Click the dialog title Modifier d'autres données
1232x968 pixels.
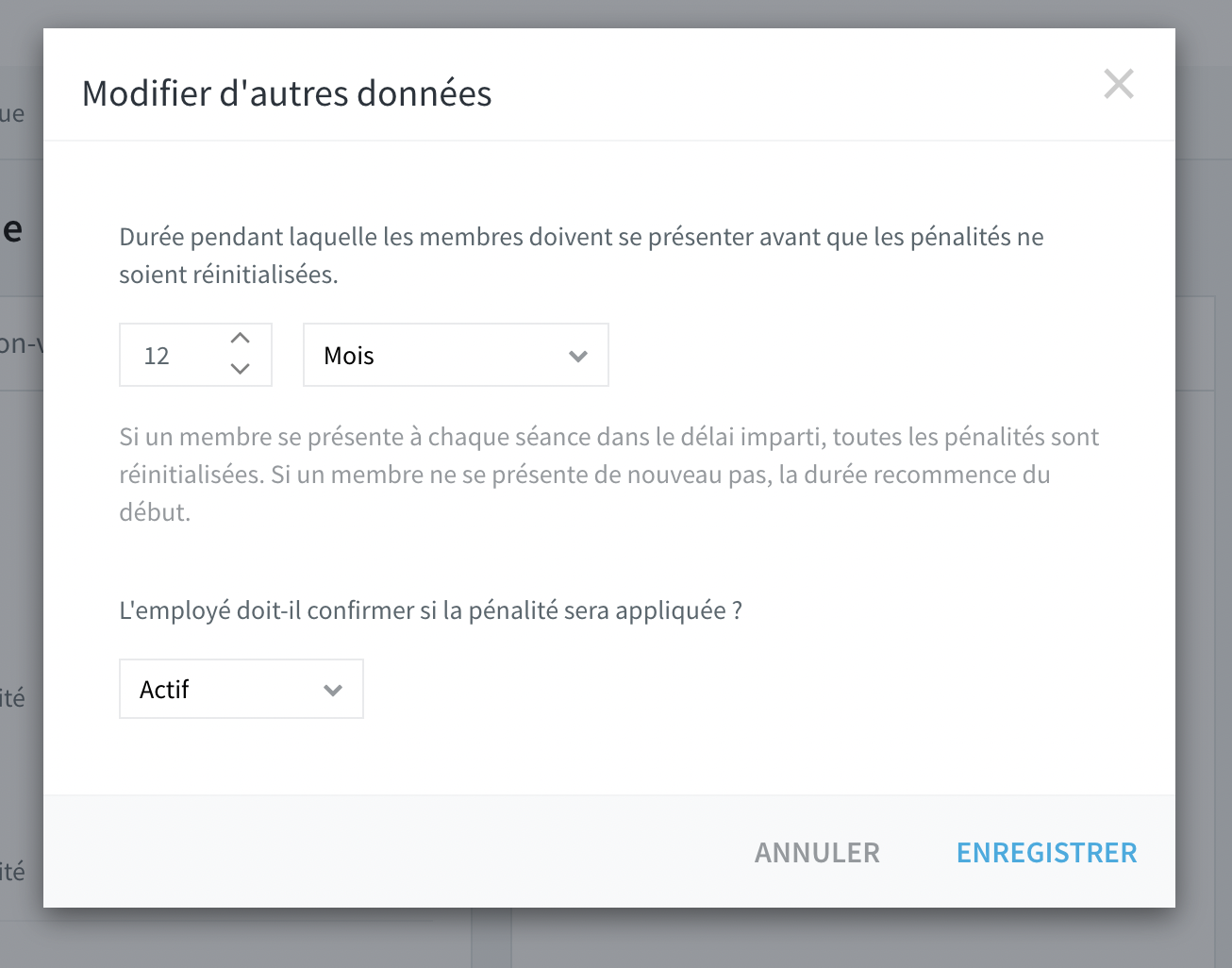pyautogui.click(x=287, y=93)
